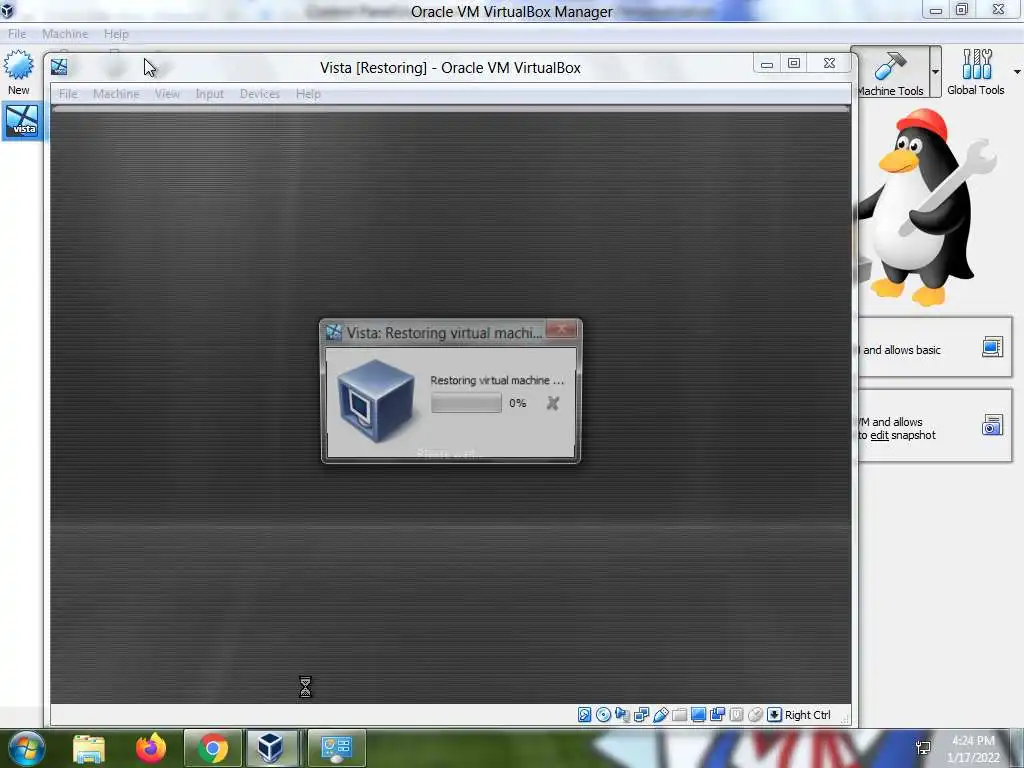
Task: Open File Explorer from the taskbar
Action: tap(89, 748)
